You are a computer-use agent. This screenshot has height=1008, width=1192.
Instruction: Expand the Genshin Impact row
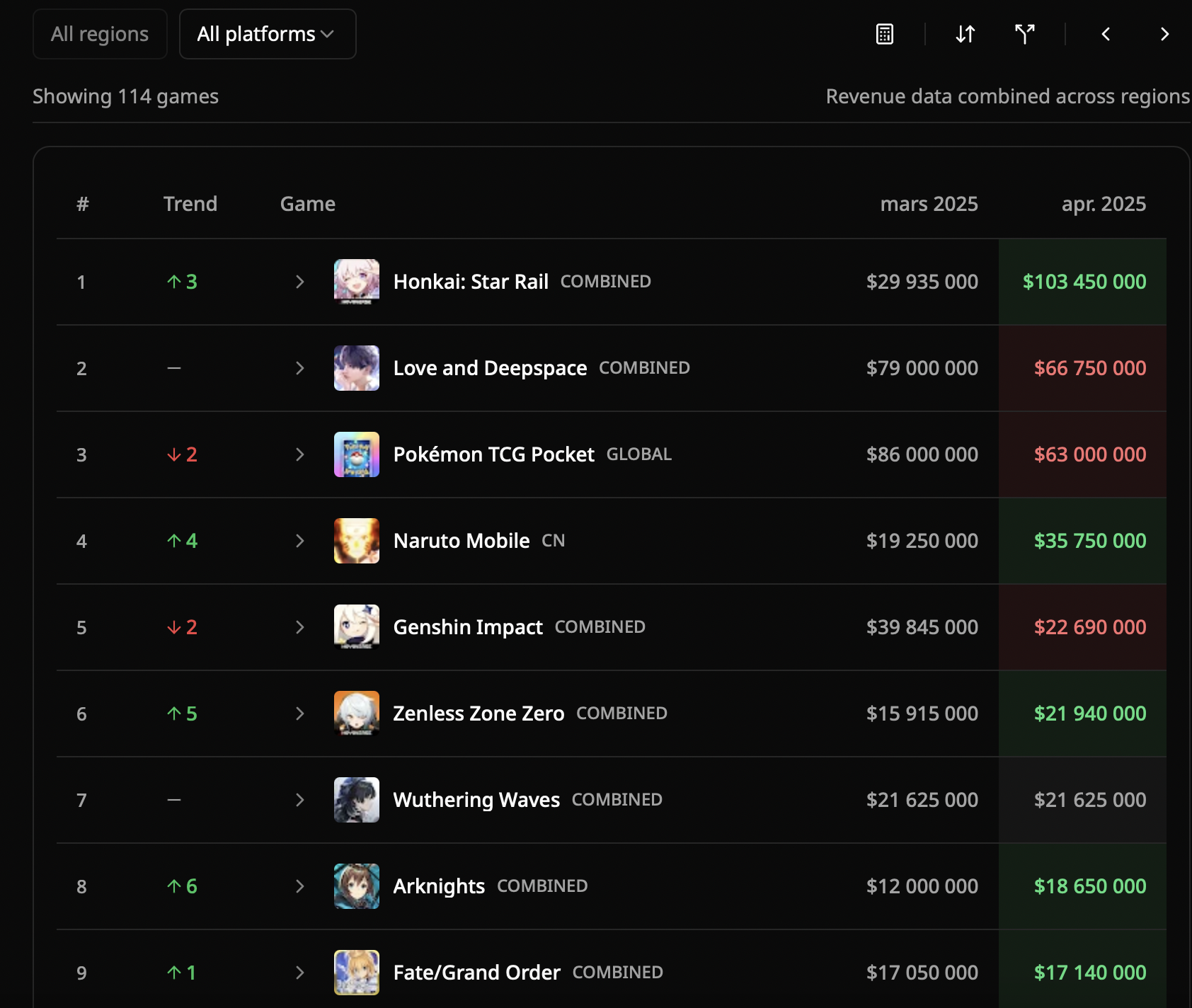pos(299,627)
